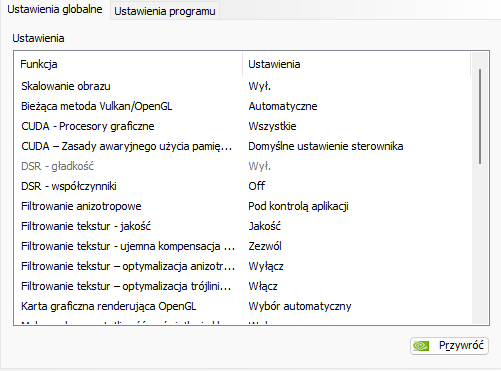Viewport: 501px width, 371px height.
Task: Click the Zezwól setting value
Action: coord(265,246)
